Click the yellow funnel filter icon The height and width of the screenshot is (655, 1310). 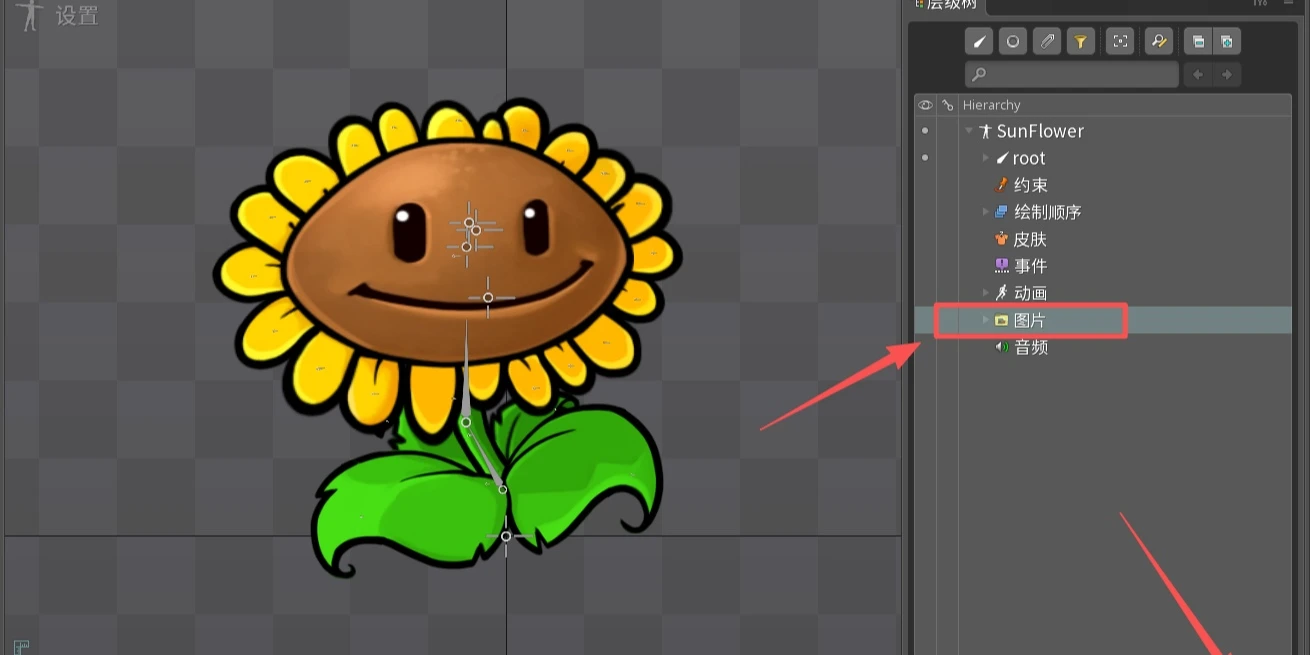1080,41
